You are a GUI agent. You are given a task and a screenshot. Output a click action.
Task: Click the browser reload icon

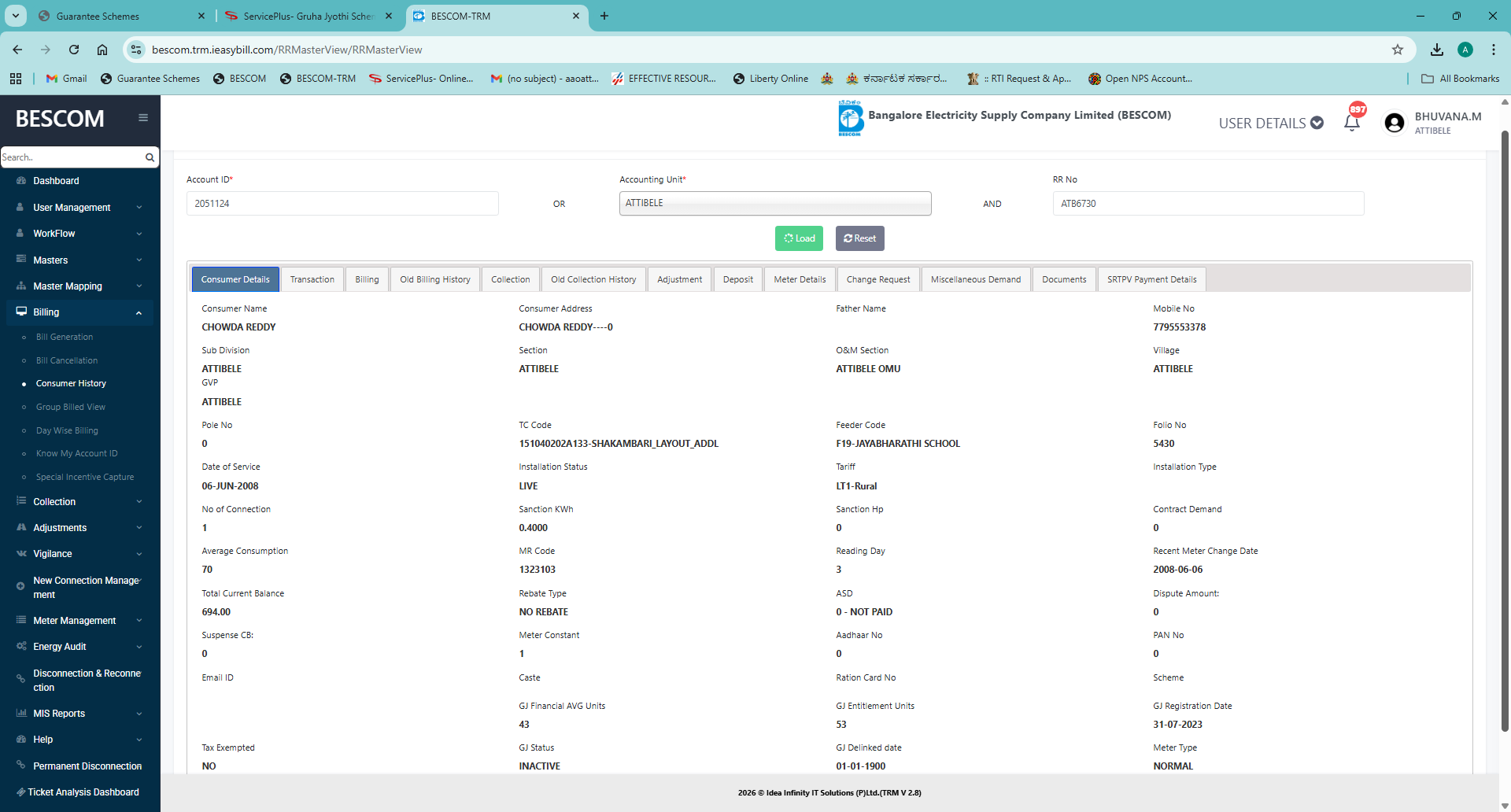(x=74, y=50)
